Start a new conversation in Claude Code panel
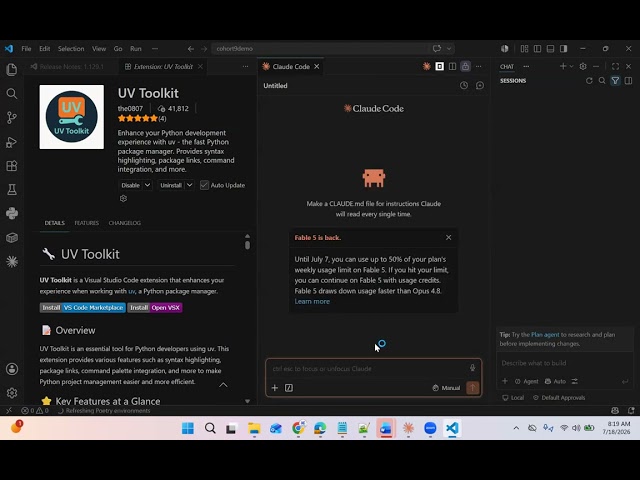 480,85
